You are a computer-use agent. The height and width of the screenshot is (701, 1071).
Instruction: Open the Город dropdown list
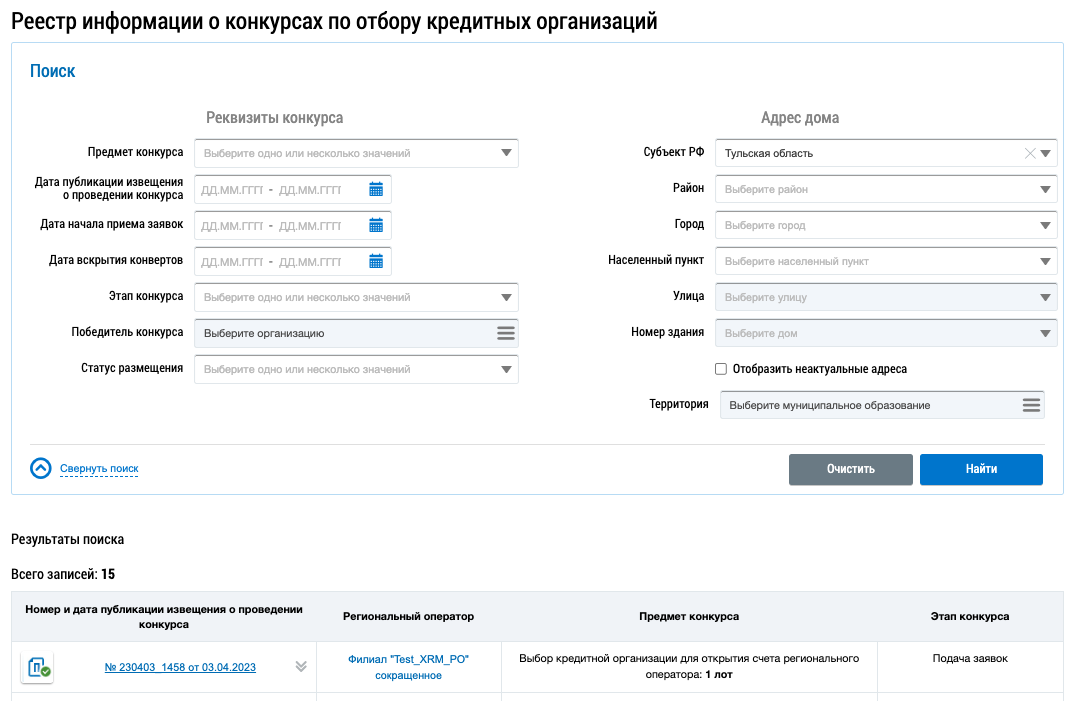coord(1045,225)
